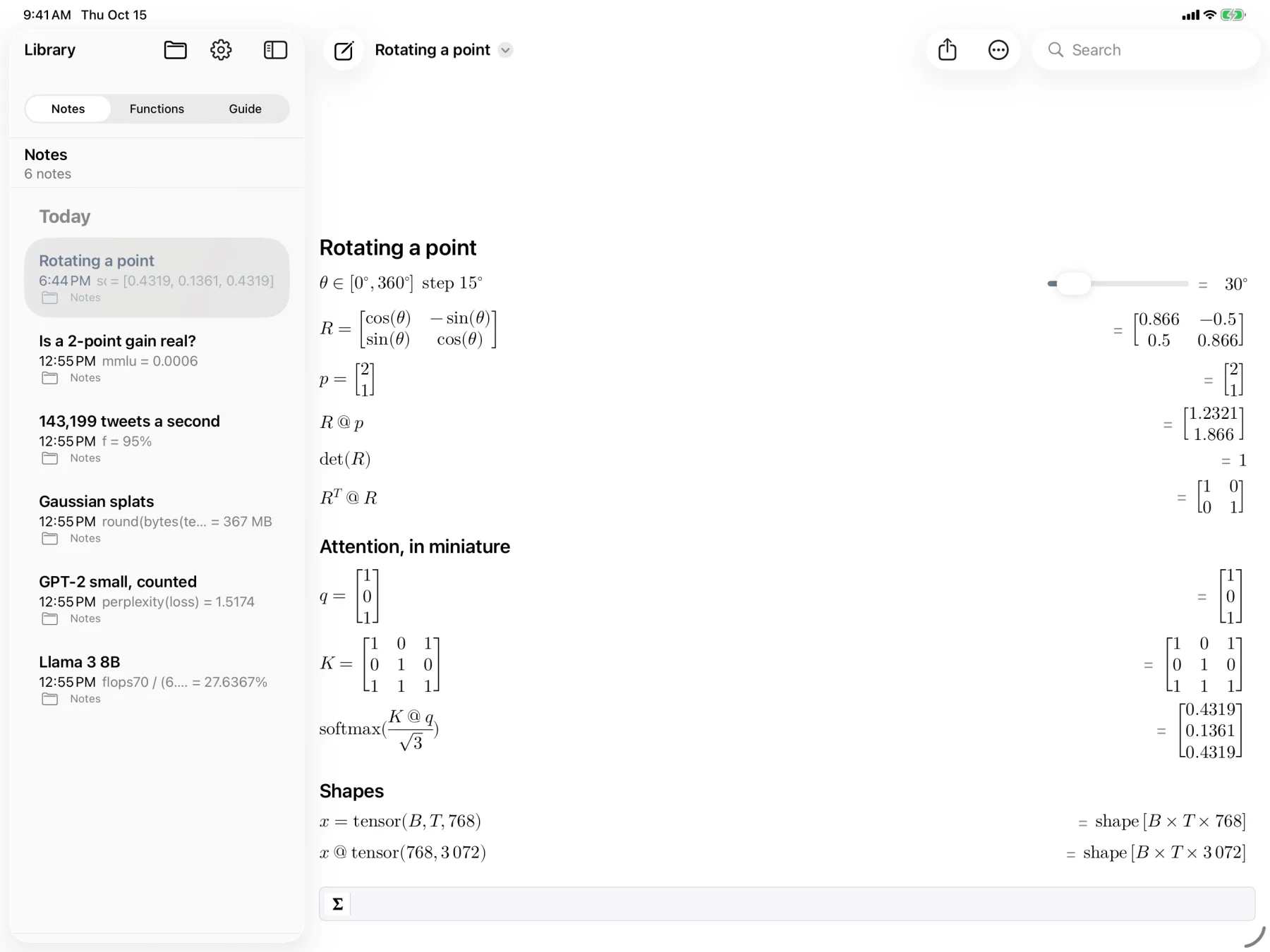Open the Is a 2-point gain real? note

(x=157, y=358)
